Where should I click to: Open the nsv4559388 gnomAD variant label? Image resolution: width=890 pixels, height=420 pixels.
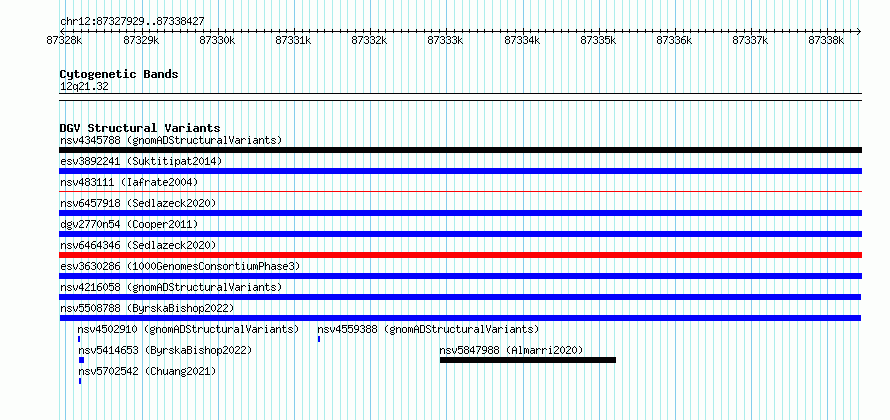click(x=428, y=329)
